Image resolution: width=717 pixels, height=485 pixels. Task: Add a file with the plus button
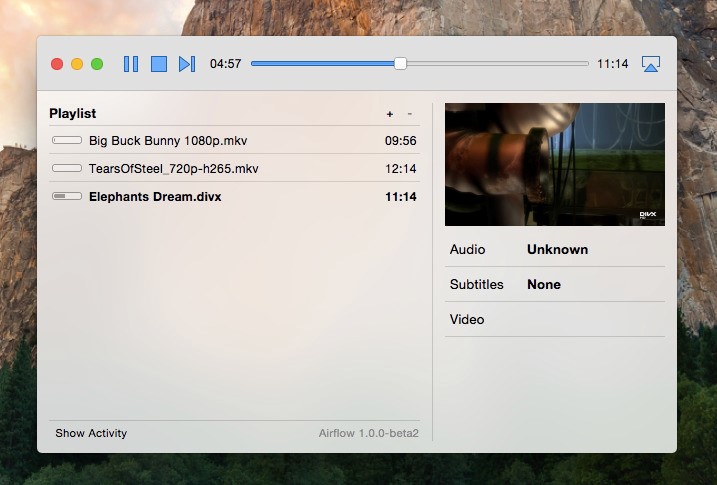click(390, 114)
